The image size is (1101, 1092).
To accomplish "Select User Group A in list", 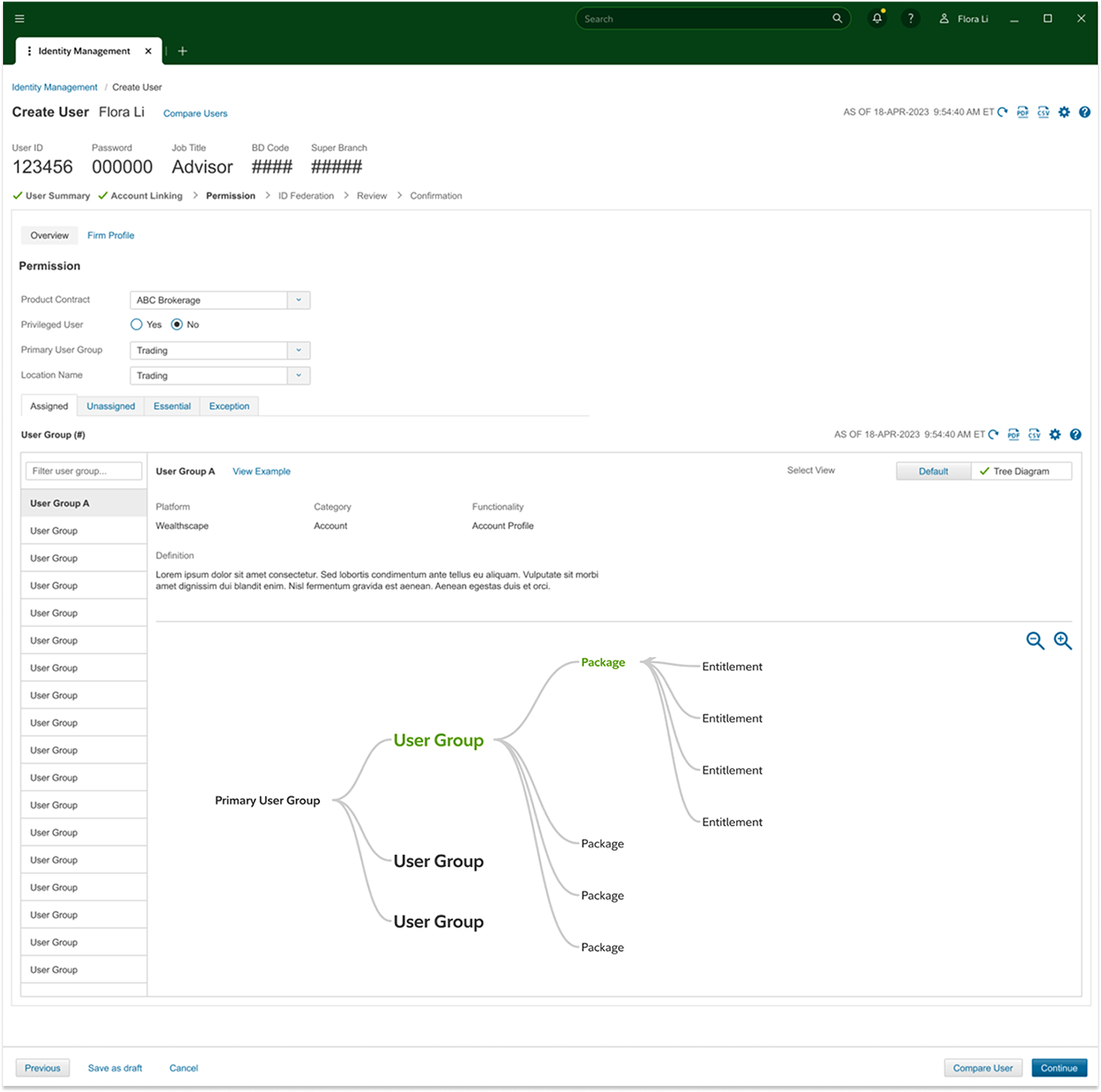I will [84, 503].
